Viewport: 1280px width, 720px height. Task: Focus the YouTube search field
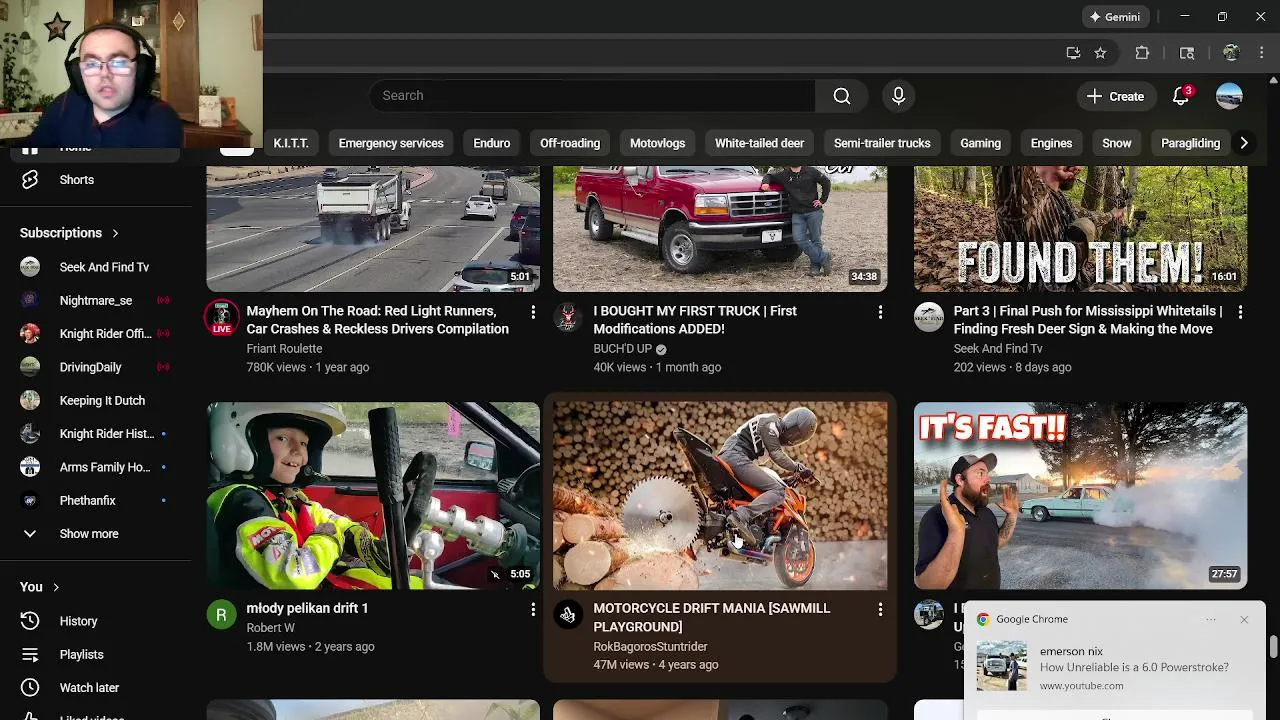[592, 96]
